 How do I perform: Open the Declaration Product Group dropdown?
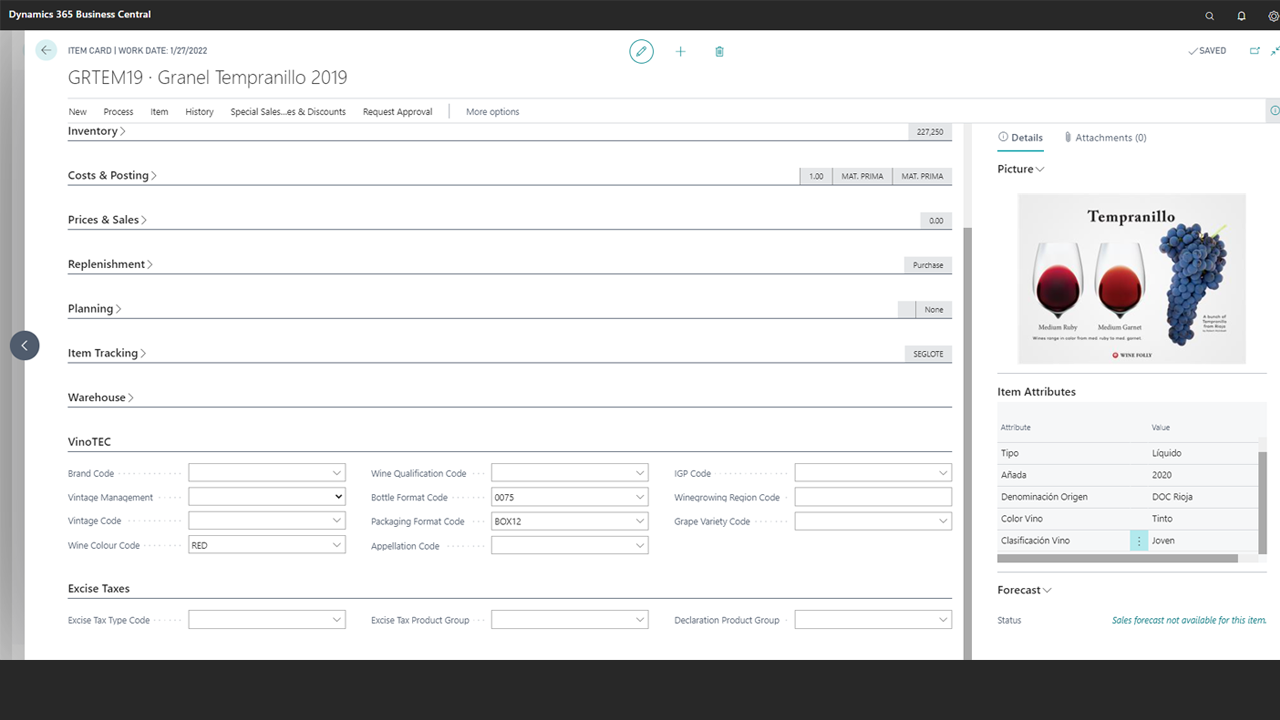click(x=942, y=620)
